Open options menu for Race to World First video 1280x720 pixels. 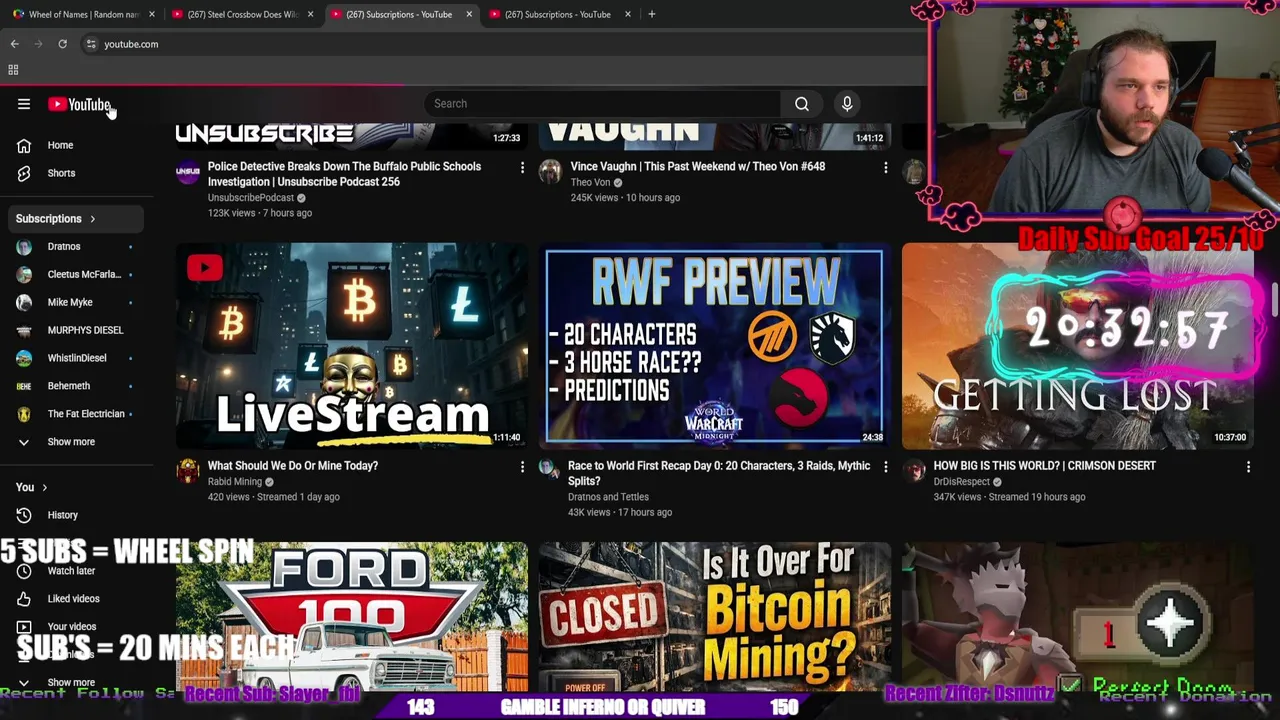coord(885,466)
